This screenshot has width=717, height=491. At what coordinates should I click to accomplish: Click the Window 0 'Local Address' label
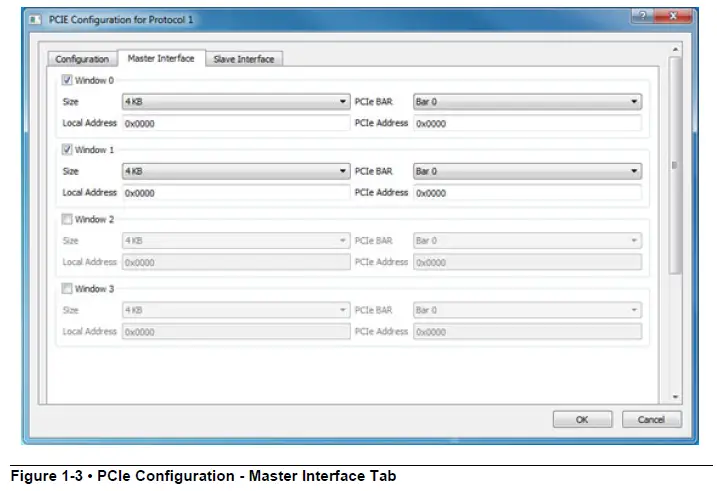[90, 123]
